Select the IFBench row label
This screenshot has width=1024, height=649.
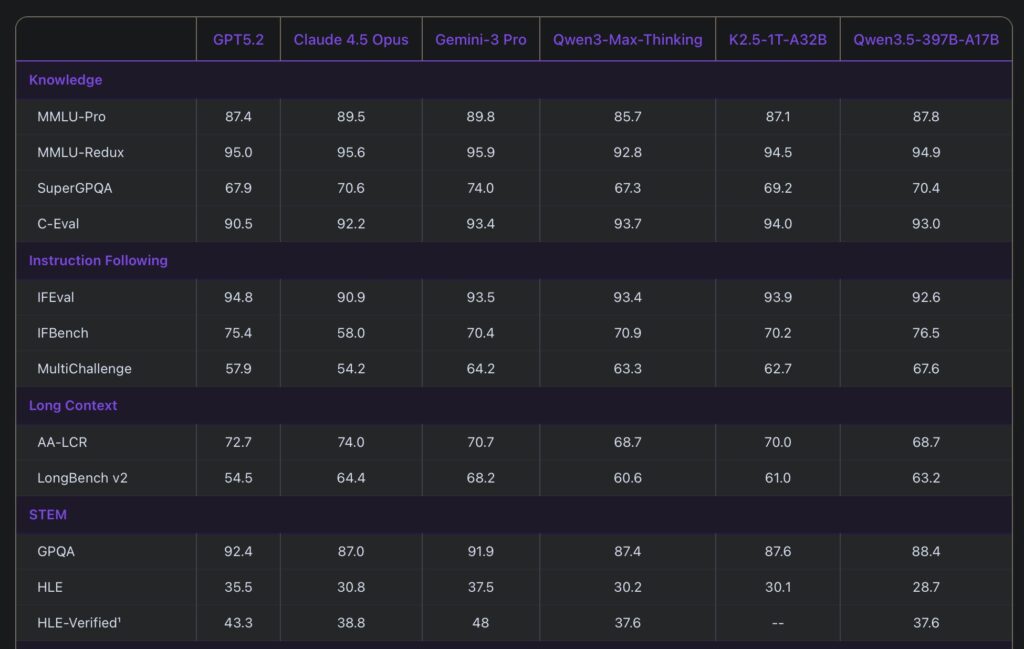click(x=62, y=333)
